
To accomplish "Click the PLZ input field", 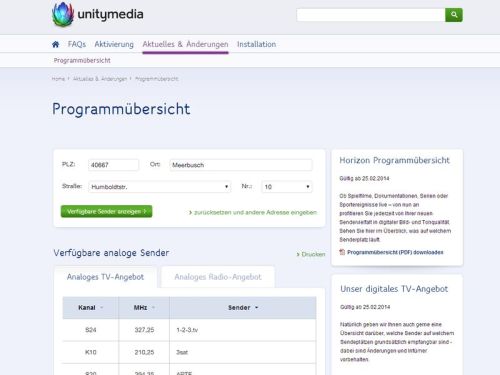I will [x=113, y=165].
